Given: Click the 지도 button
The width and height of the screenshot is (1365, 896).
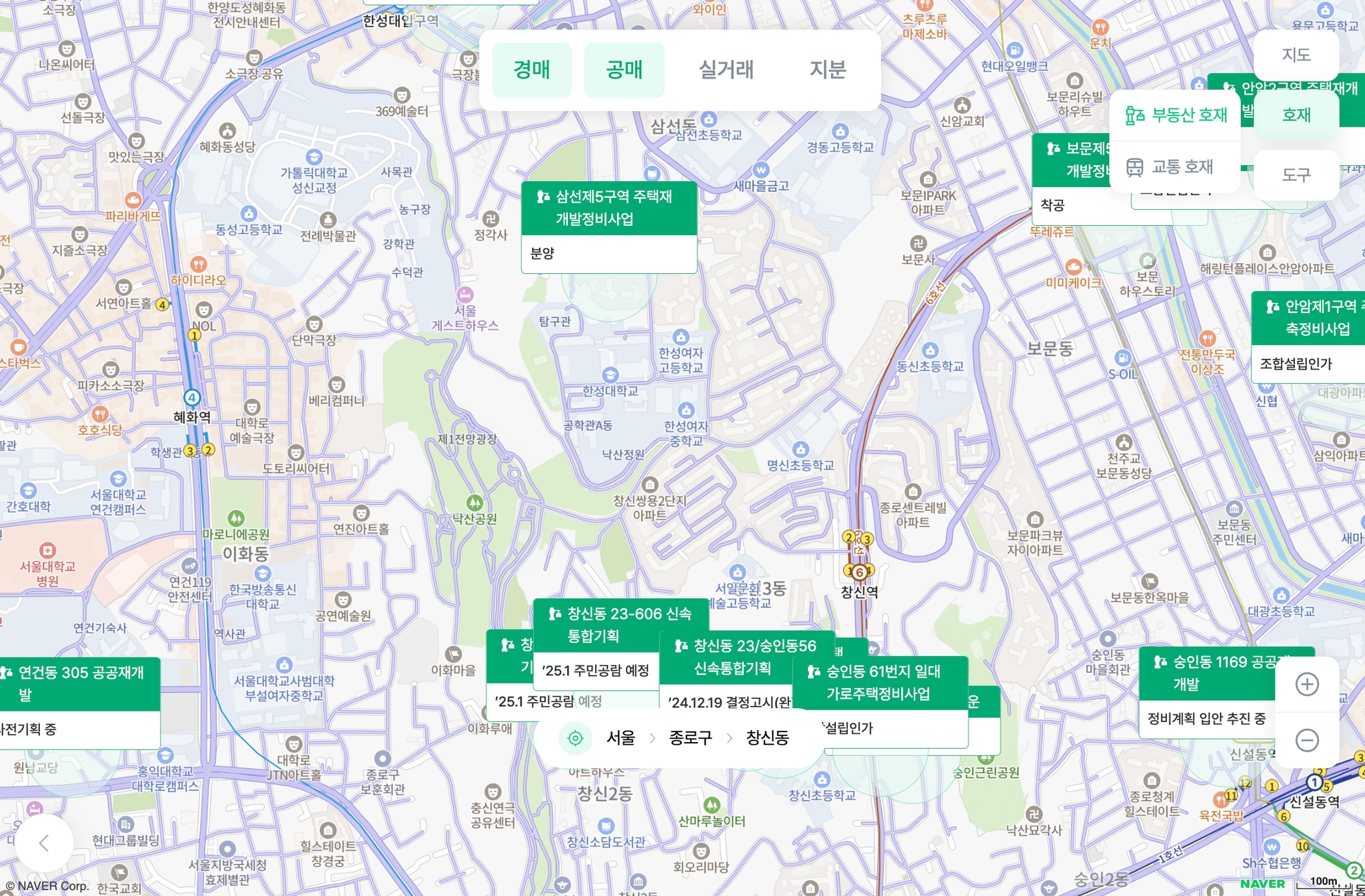Looking at the screenshot, I should pos(1296,55).
